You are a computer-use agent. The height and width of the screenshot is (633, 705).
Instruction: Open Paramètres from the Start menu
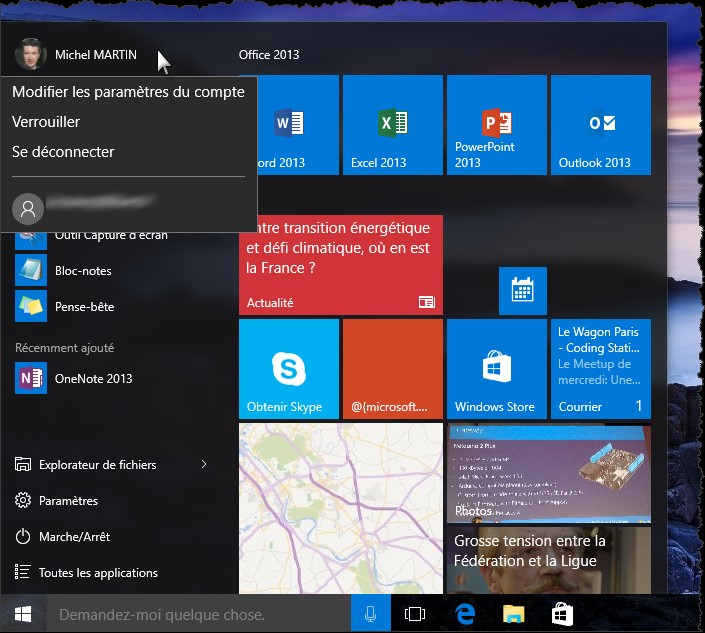(68, 501)
